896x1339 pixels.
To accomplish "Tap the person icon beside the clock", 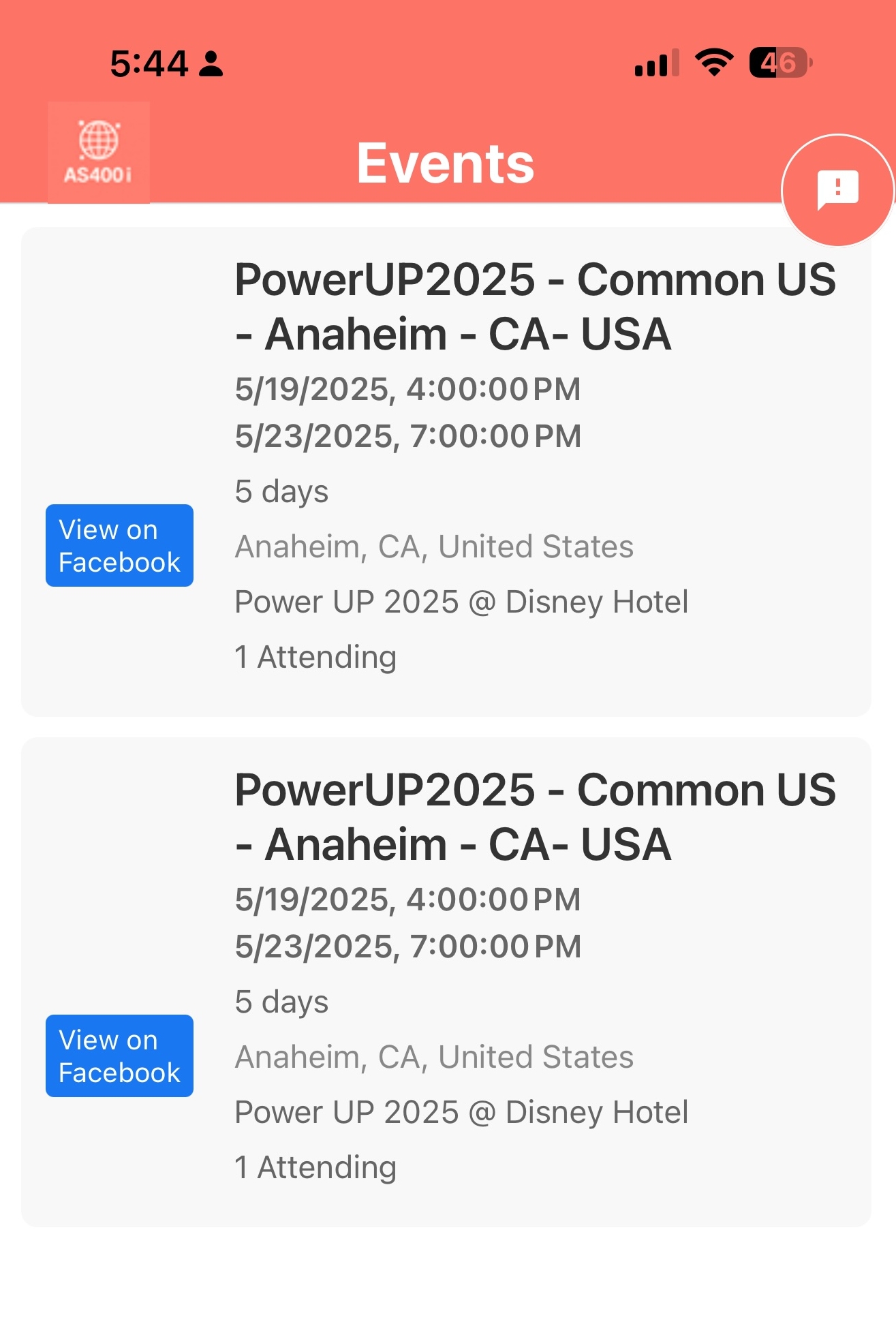I will tap(211, 63).
